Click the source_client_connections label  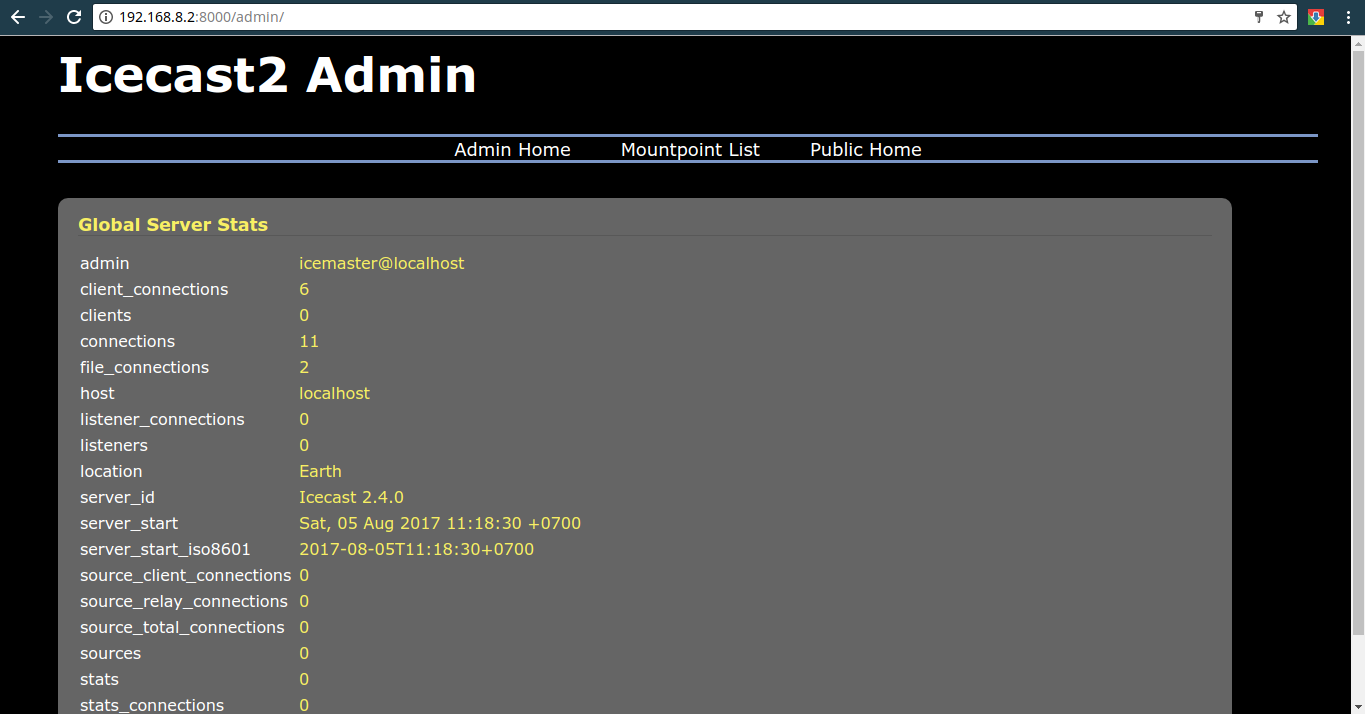click(x=185, y=576)
